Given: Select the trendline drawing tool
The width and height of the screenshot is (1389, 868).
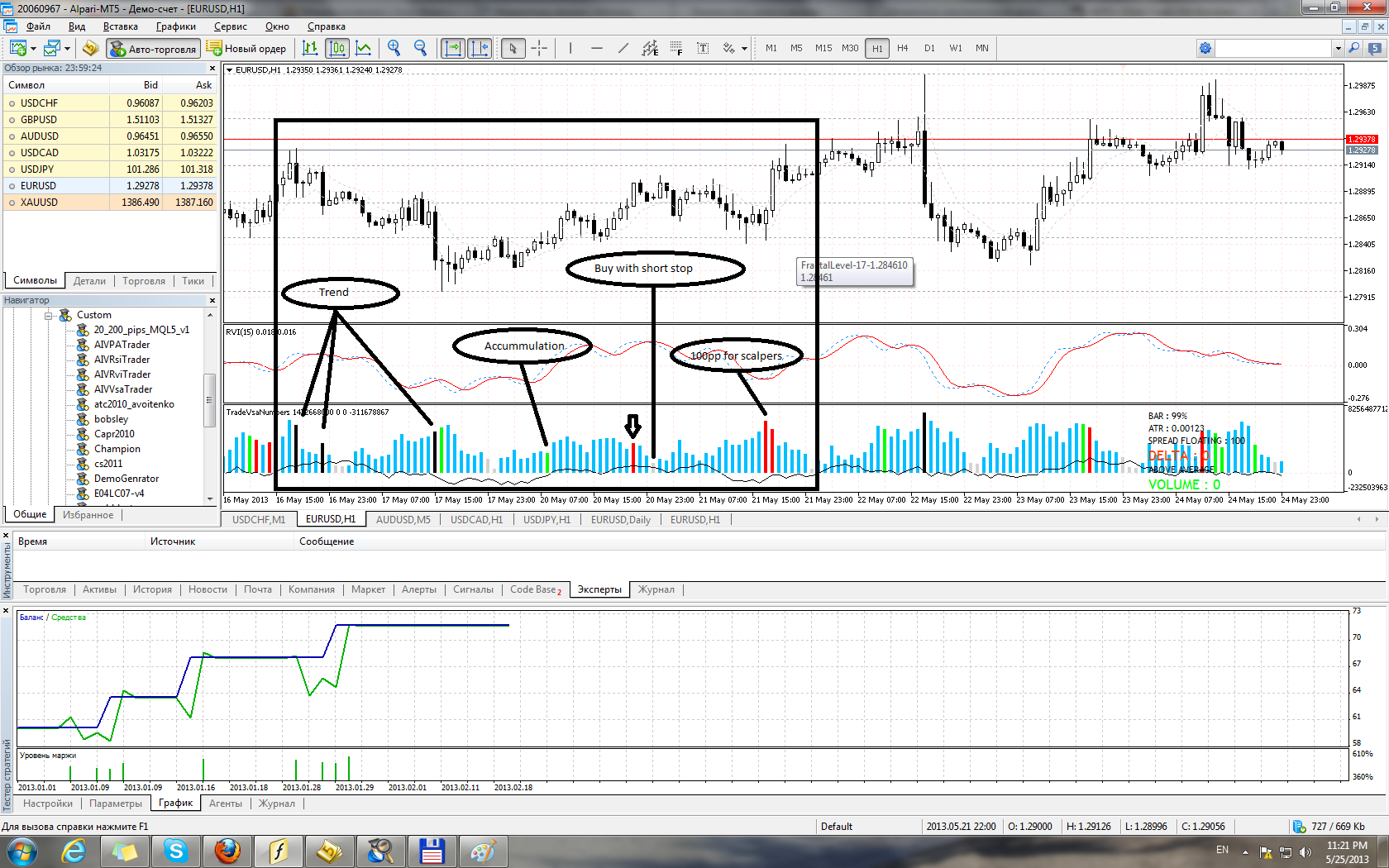Looking at the screenshot, I should (623, 48).
